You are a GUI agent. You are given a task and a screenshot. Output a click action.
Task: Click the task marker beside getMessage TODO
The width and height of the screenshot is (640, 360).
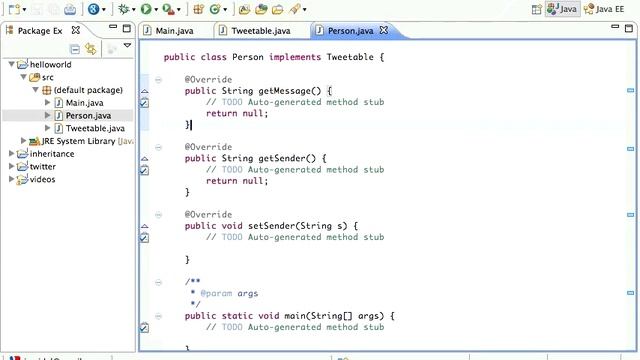tap(144, 103)
